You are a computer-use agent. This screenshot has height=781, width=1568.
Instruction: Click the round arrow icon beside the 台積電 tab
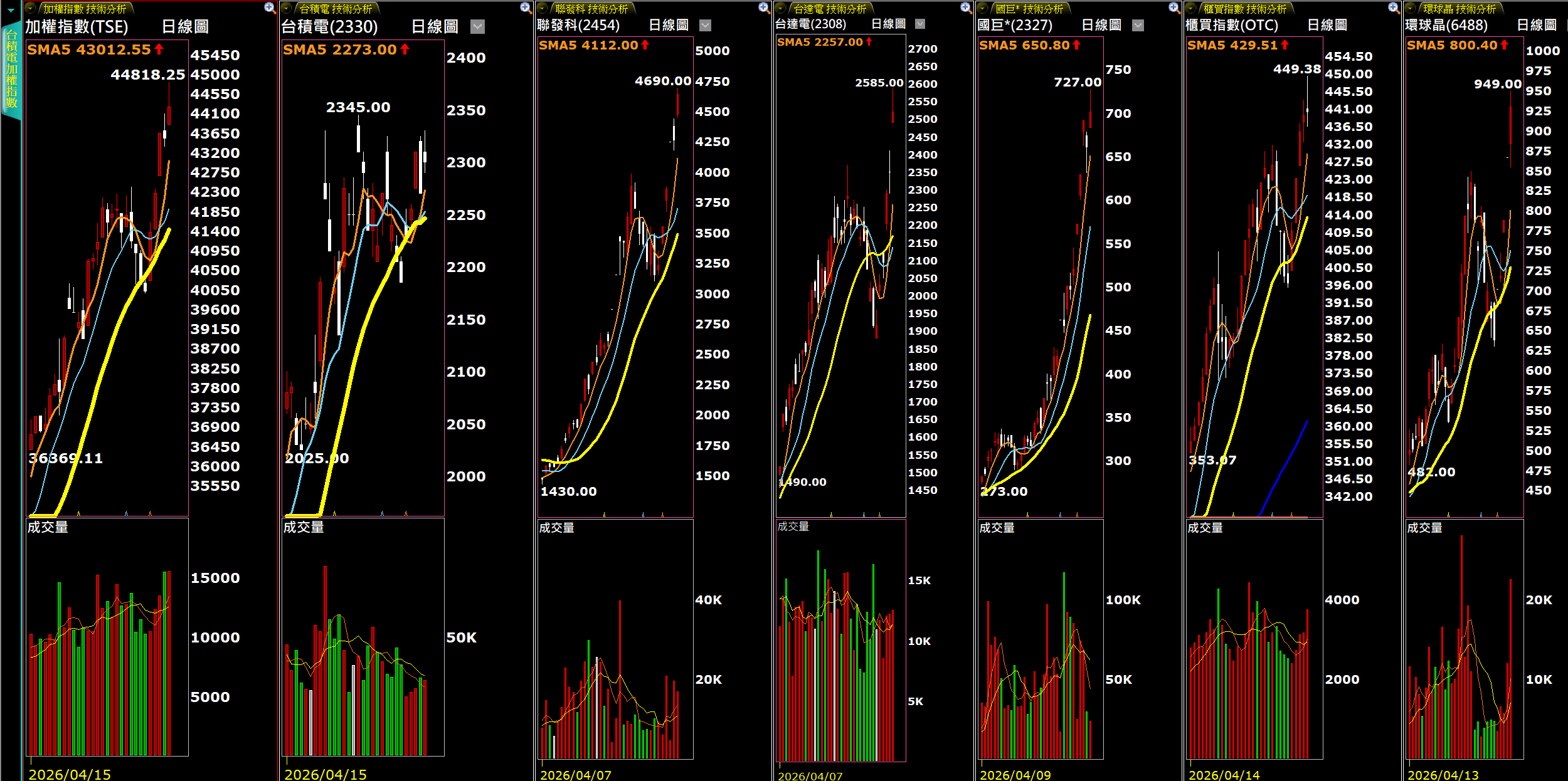[286, 8]
